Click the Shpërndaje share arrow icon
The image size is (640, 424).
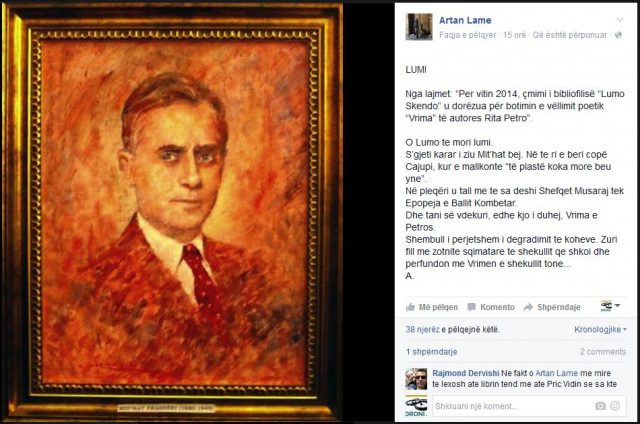tap(528, 307)
